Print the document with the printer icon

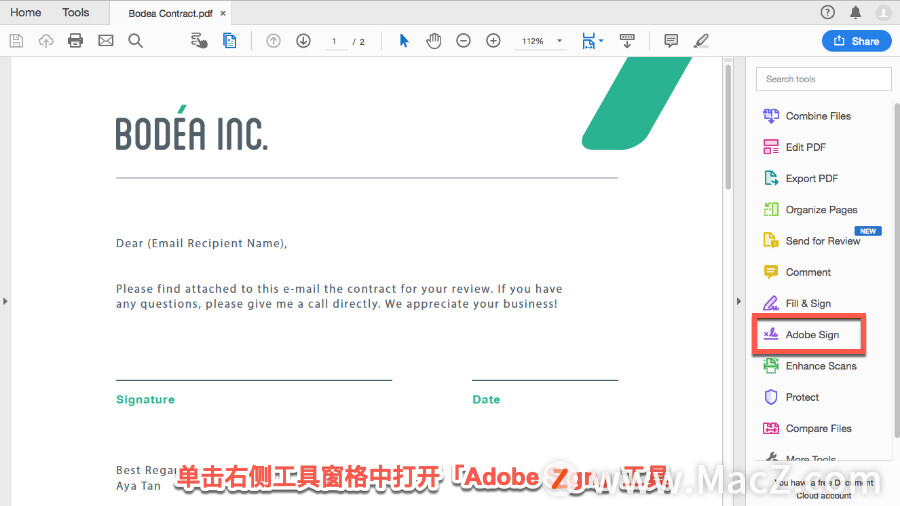(x=75, y=41)
